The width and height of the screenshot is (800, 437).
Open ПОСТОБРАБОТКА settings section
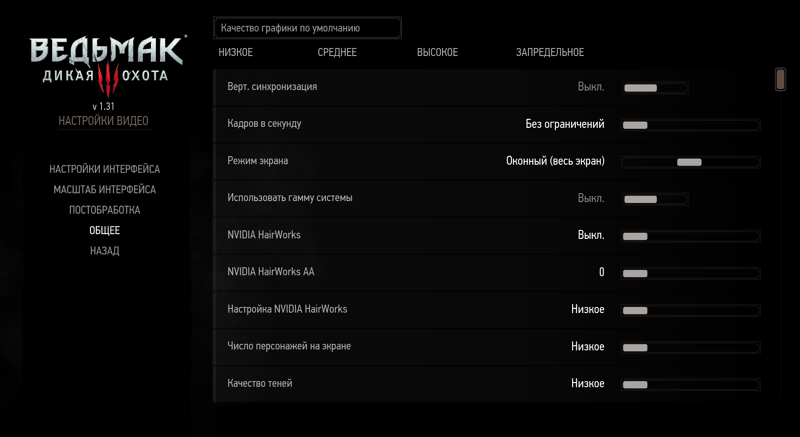pyautogui.click(x=105, y=210)
